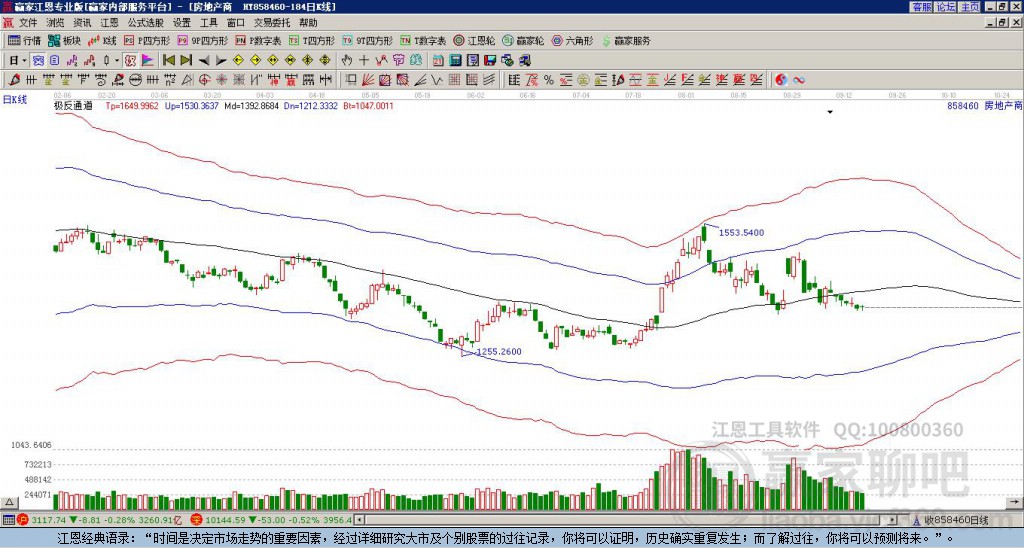
Task: Click the 收858460日线 status entry
Action: [x=956, y=520]
